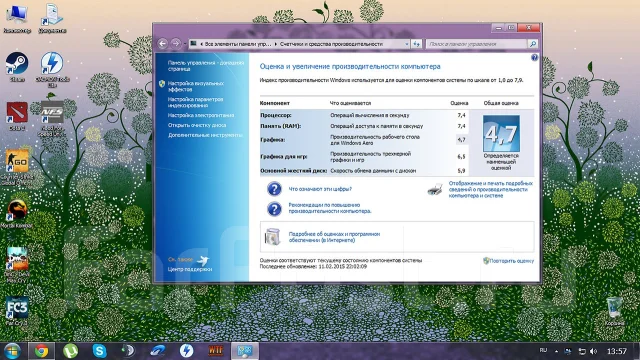Click the Счетчики и средства производительности breadcrumb
This screenshot has height=360, width=640.
pyautogui.click(x=331, y=44)
